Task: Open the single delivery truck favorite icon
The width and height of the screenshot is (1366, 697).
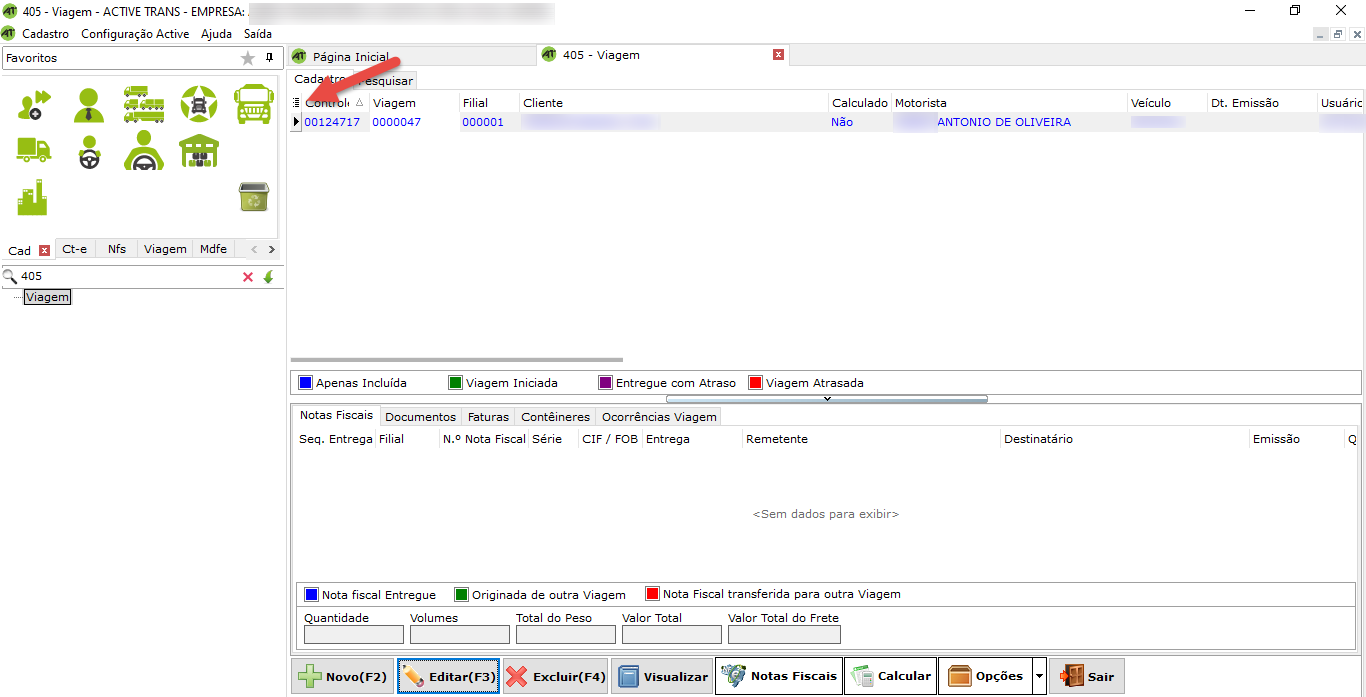Action: [x=33, y=151]
